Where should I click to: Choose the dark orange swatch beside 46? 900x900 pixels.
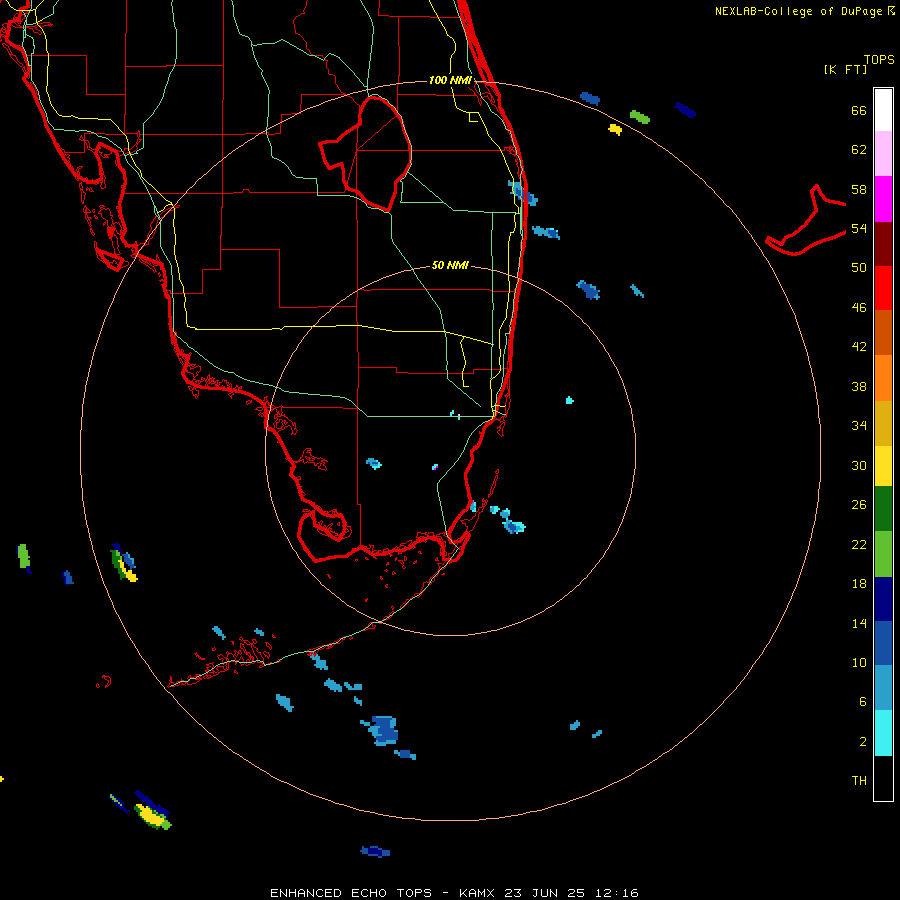click(883, 332)
